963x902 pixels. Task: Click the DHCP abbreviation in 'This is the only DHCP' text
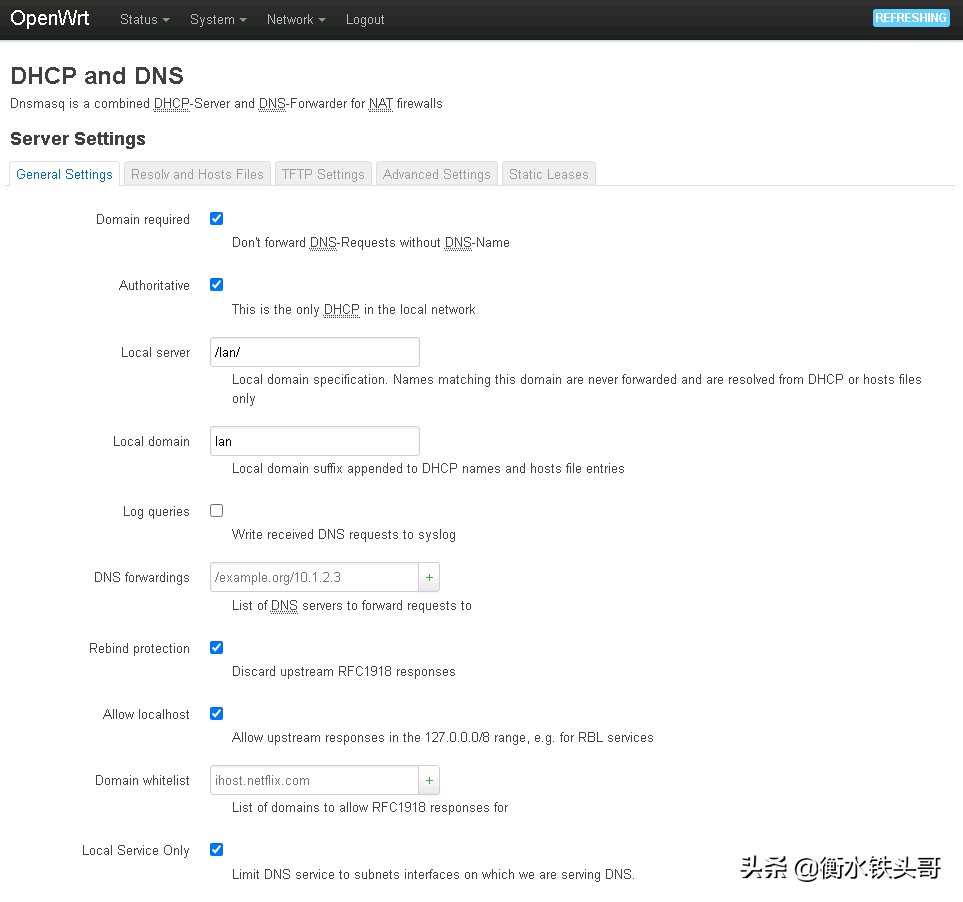[x=341, y=309]
